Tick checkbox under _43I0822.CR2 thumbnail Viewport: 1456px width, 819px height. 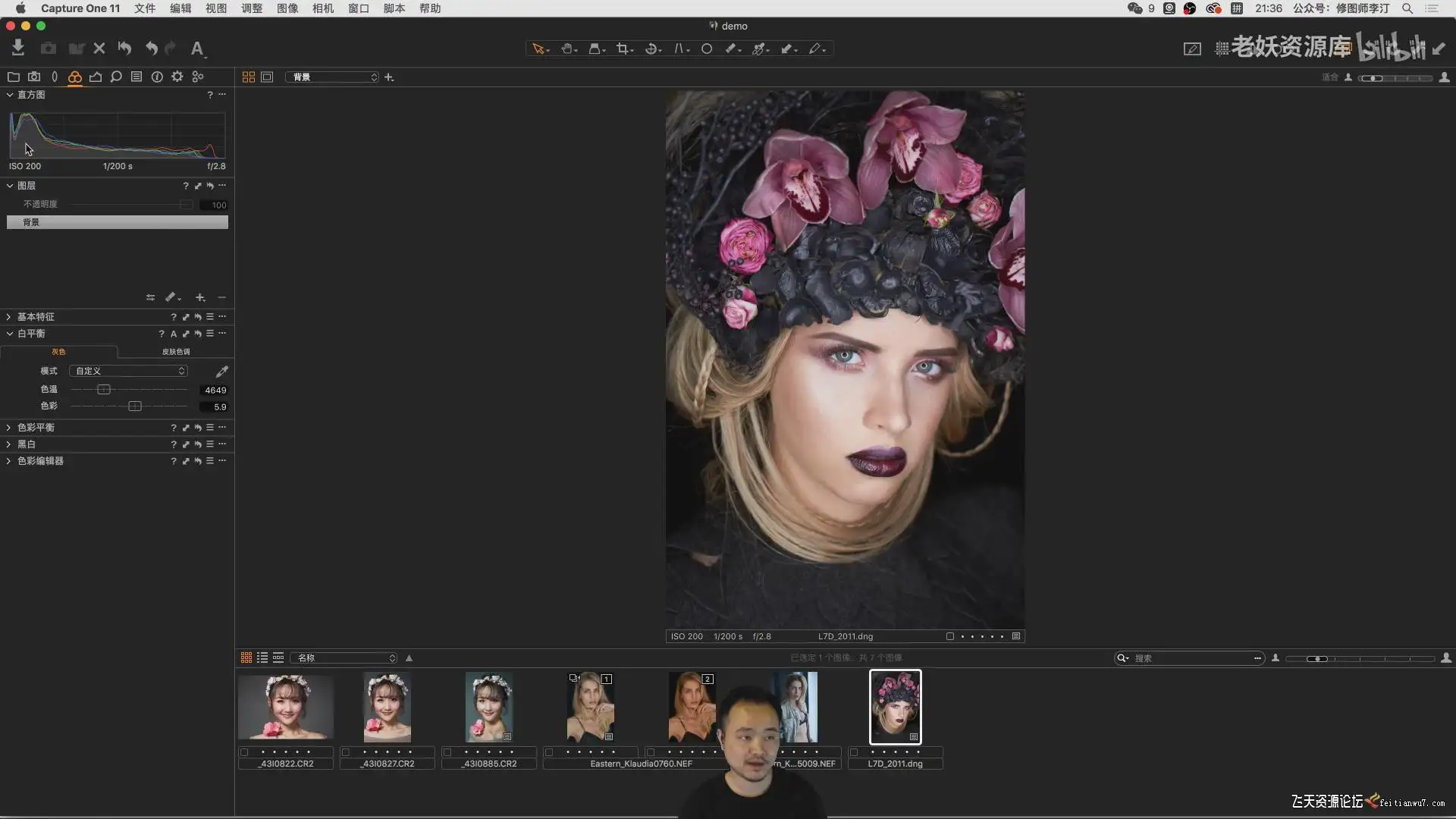244,752
